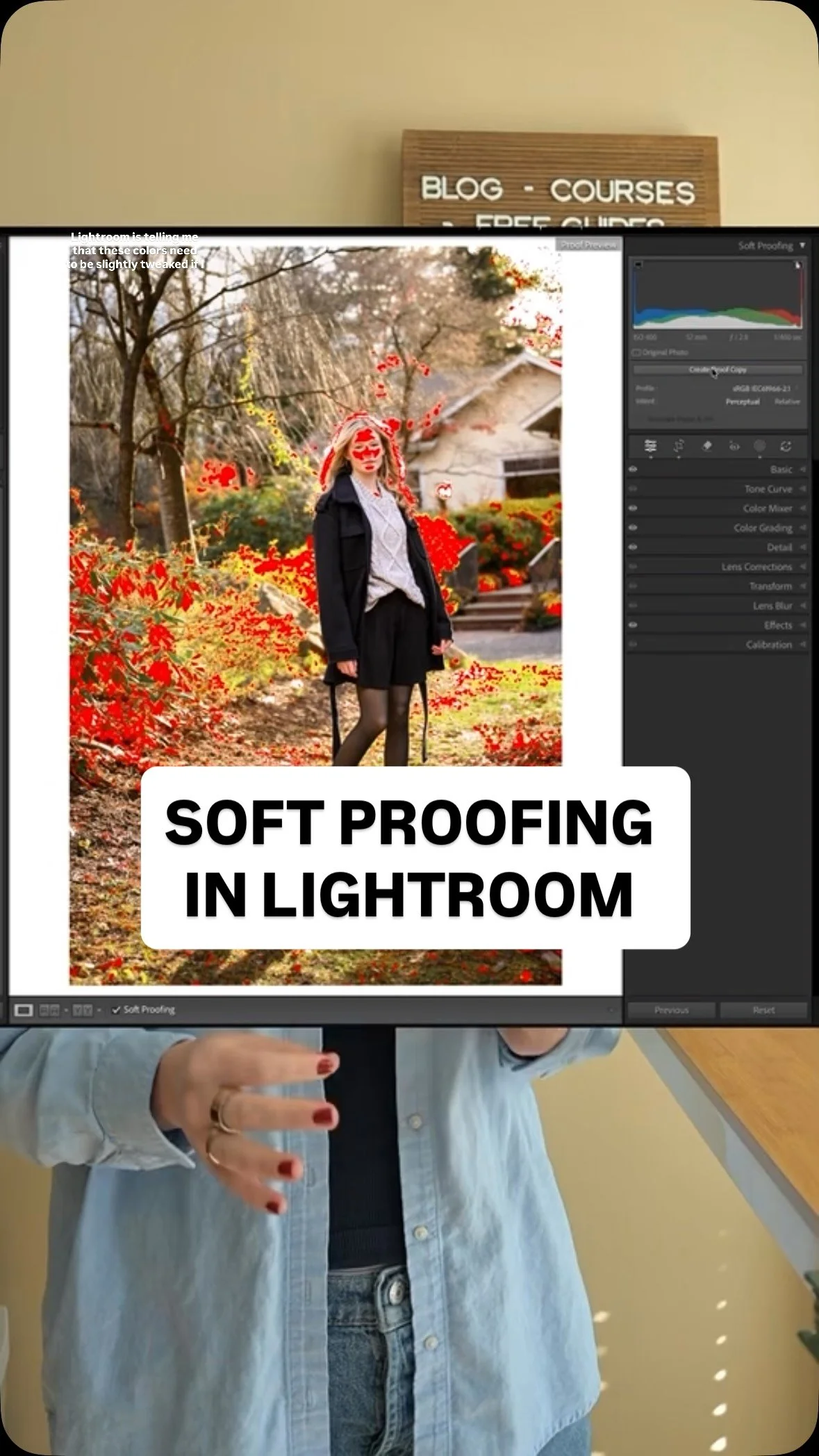Open the Color Mixer panel header

coord(717,508)
